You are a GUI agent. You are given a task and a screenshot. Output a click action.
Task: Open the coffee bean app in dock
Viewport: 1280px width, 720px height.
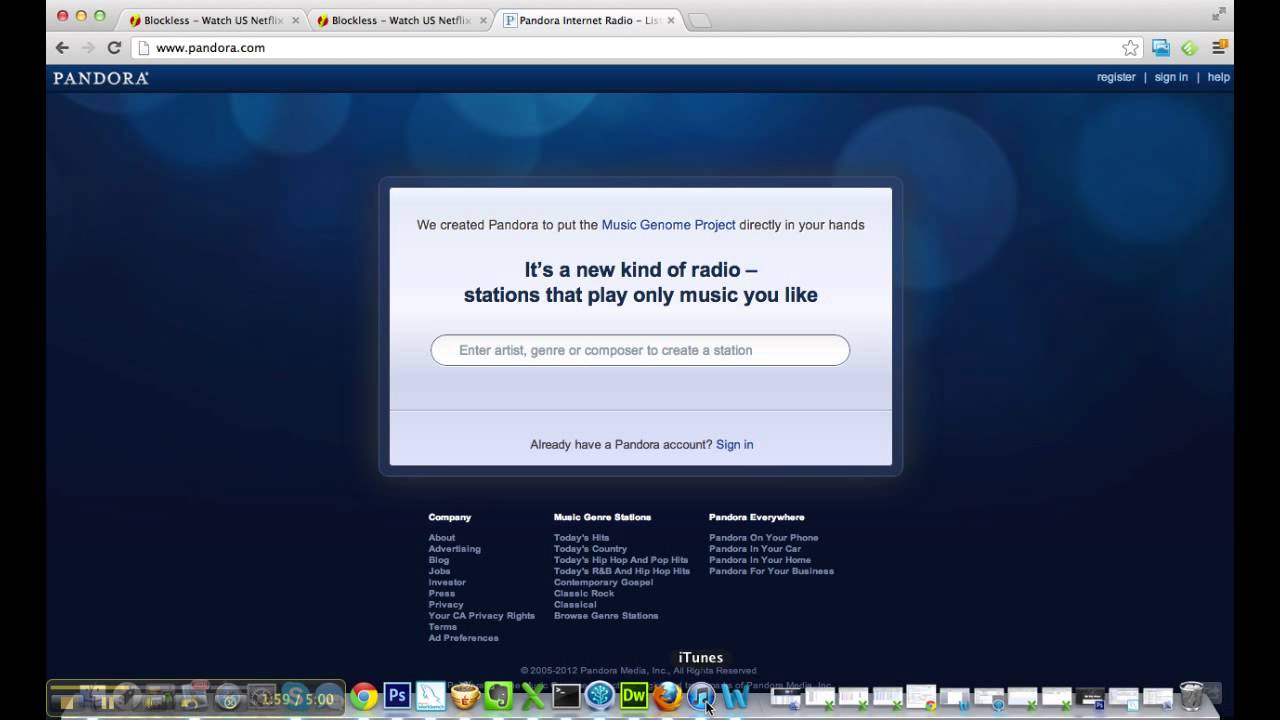pos(465,696)
